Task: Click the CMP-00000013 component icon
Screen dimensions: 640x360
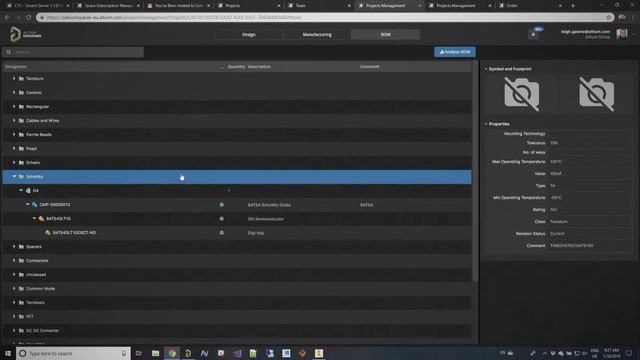Action: [x=35, y=204]
